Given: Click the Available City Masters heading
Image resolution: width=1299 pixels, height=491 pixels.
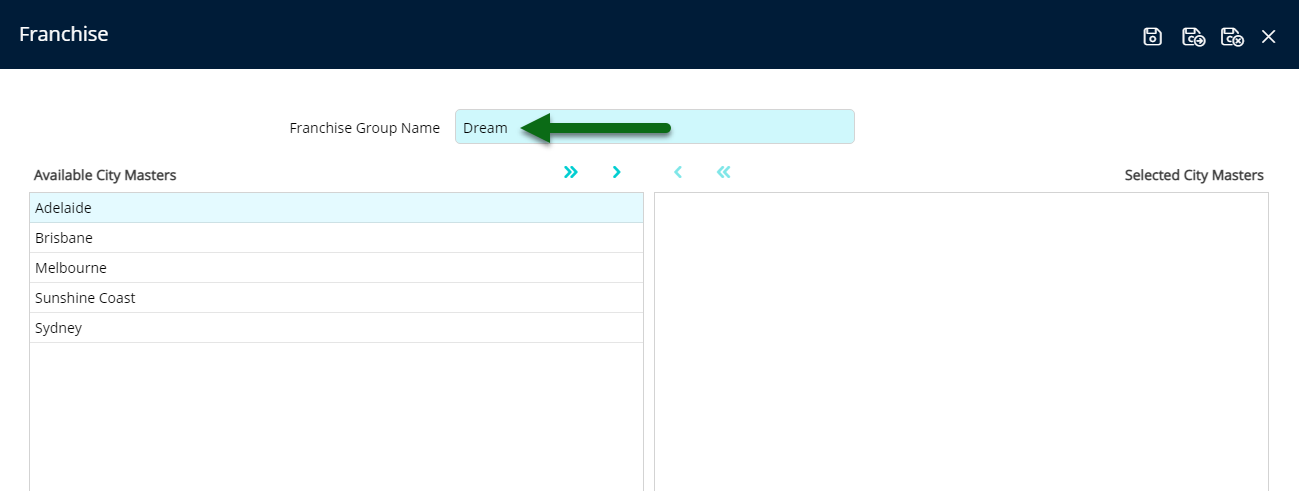Looking at the screenshot, I should [x=105, y=175].
